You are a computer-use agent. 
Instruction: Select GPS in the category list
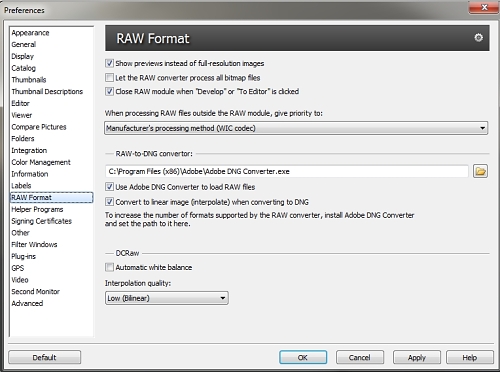pos(18,268)
